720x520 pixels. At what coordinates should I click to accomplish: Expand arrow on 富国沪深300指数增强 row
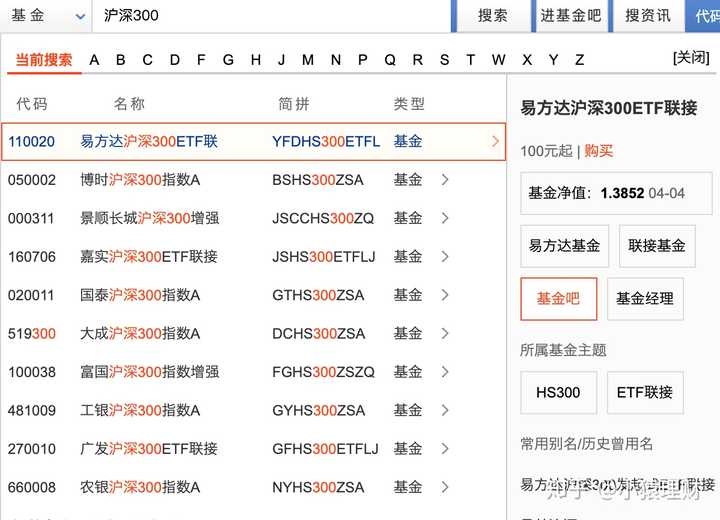(x=444, y=372)
